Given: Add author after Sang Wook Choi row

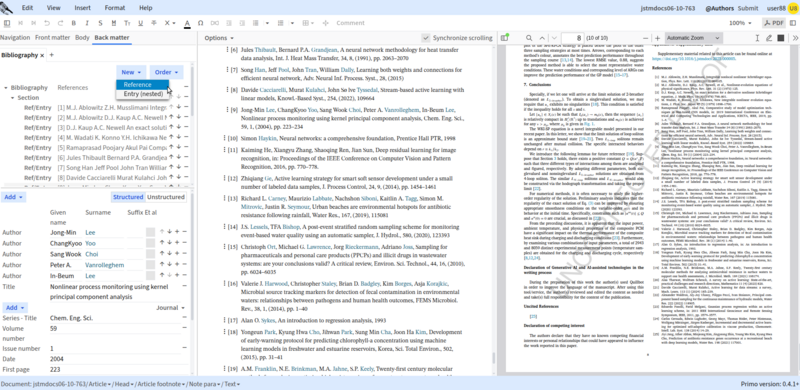Looking at the screenshot, I should coord(177,254).
